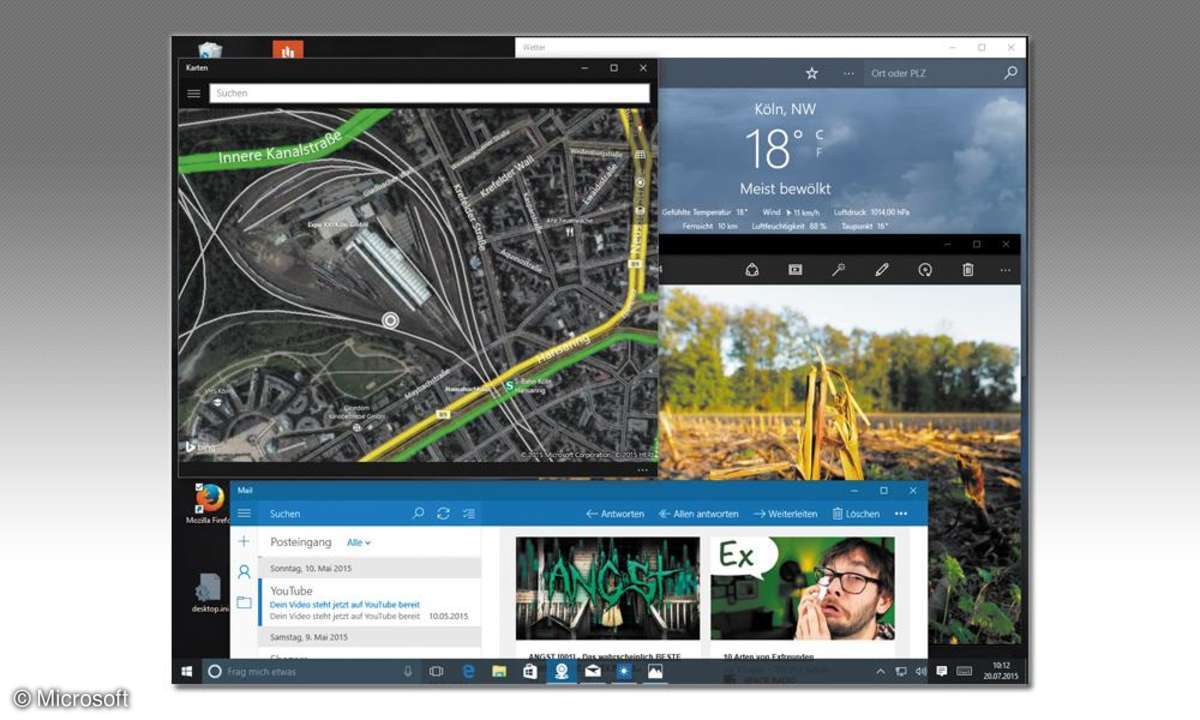The height and width of the screenshot is (720, 1200).
Task: Click the pencil edit icon in Photos
Action: click(x=882, y=270)
